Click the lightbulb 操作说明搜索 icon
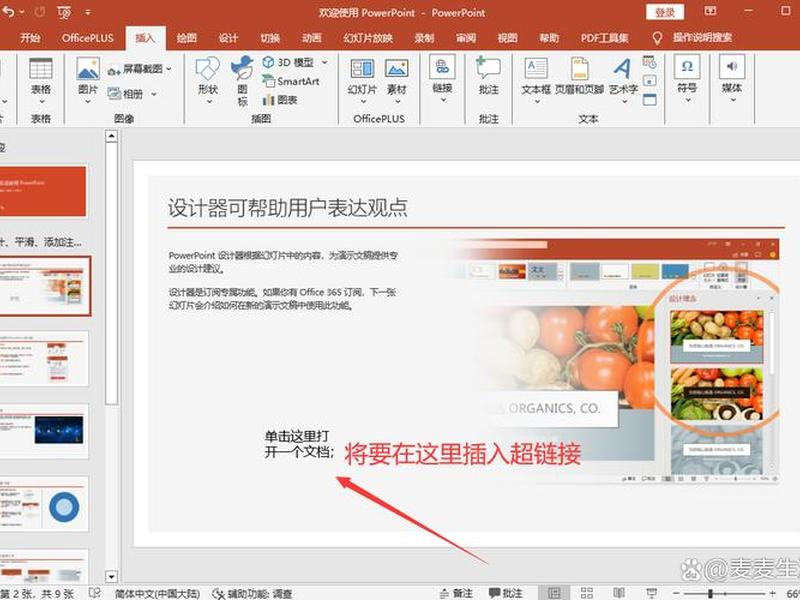The width and height of the screenshot is (800, 600). click(x=657, y=38)
